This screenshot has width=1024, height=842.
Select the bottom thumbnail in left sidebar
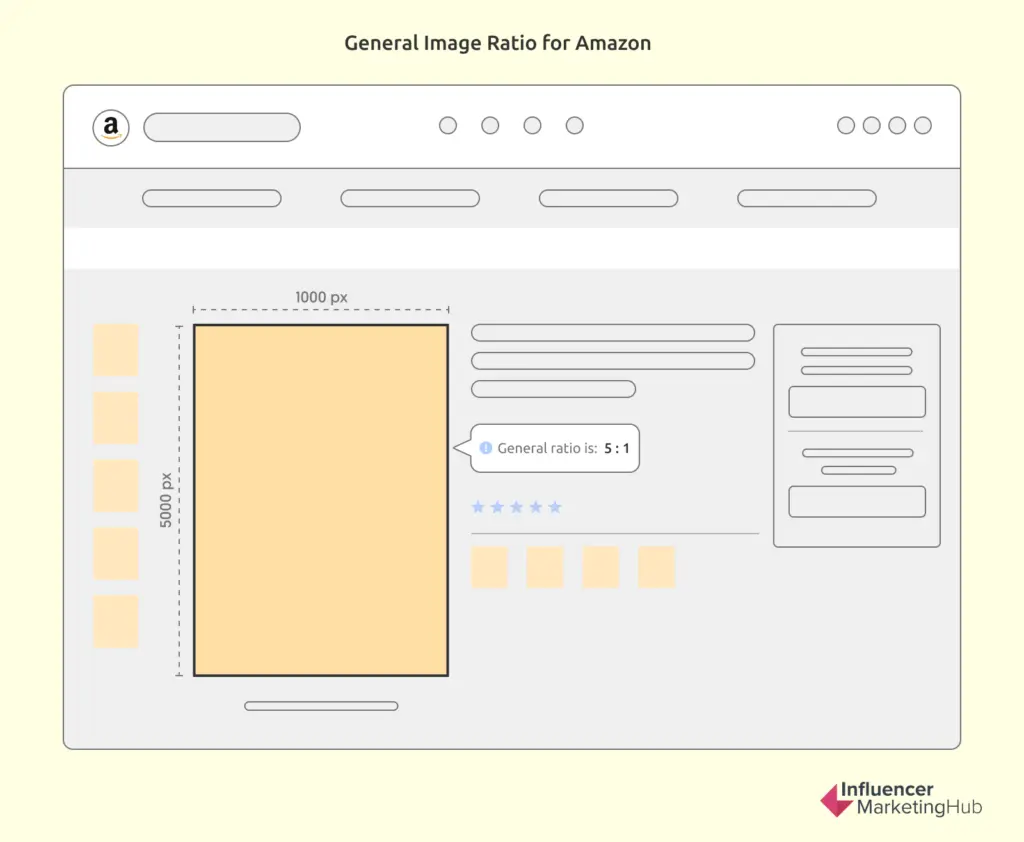coord(116,621)
